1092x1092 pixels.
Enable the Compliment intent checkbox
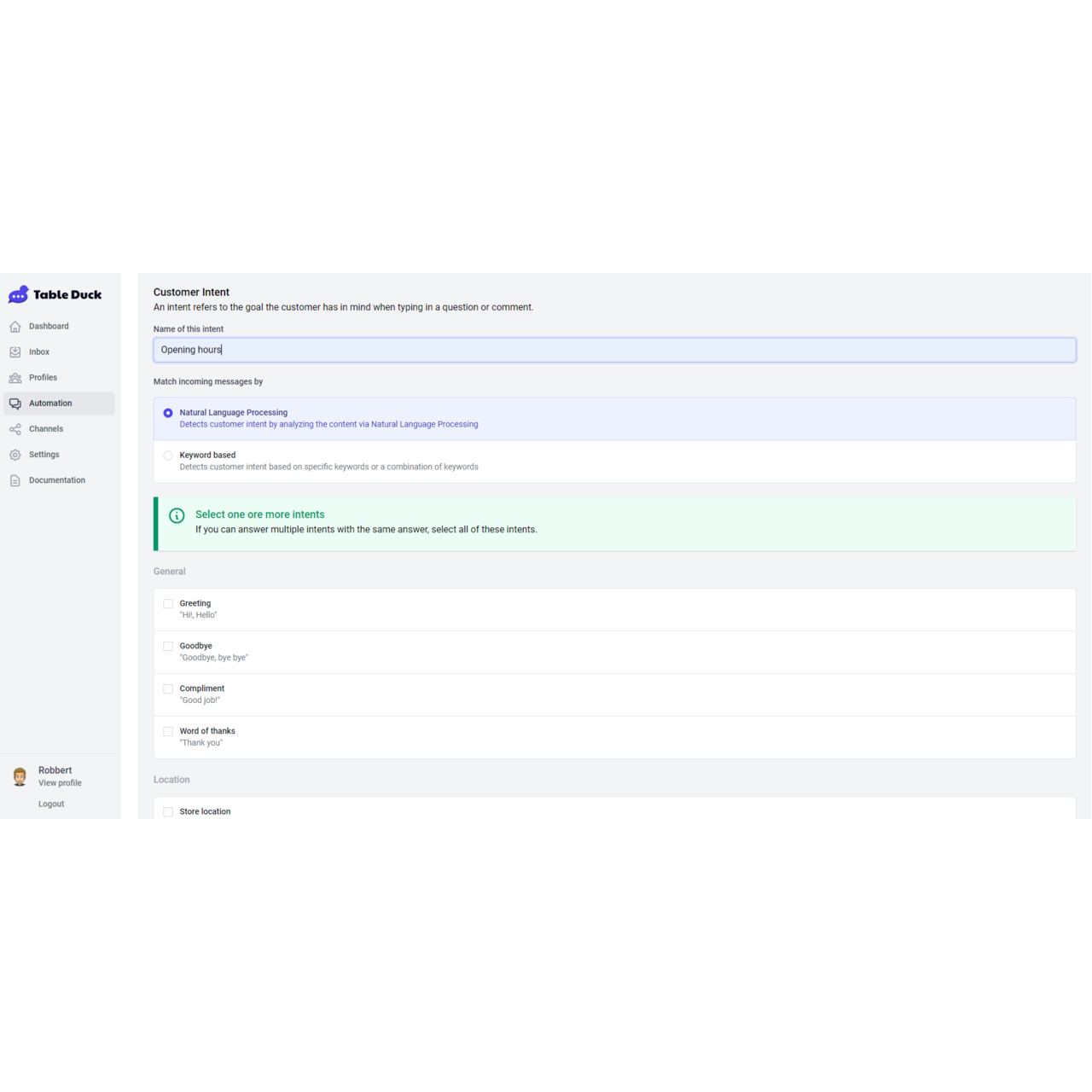[168, 689]
